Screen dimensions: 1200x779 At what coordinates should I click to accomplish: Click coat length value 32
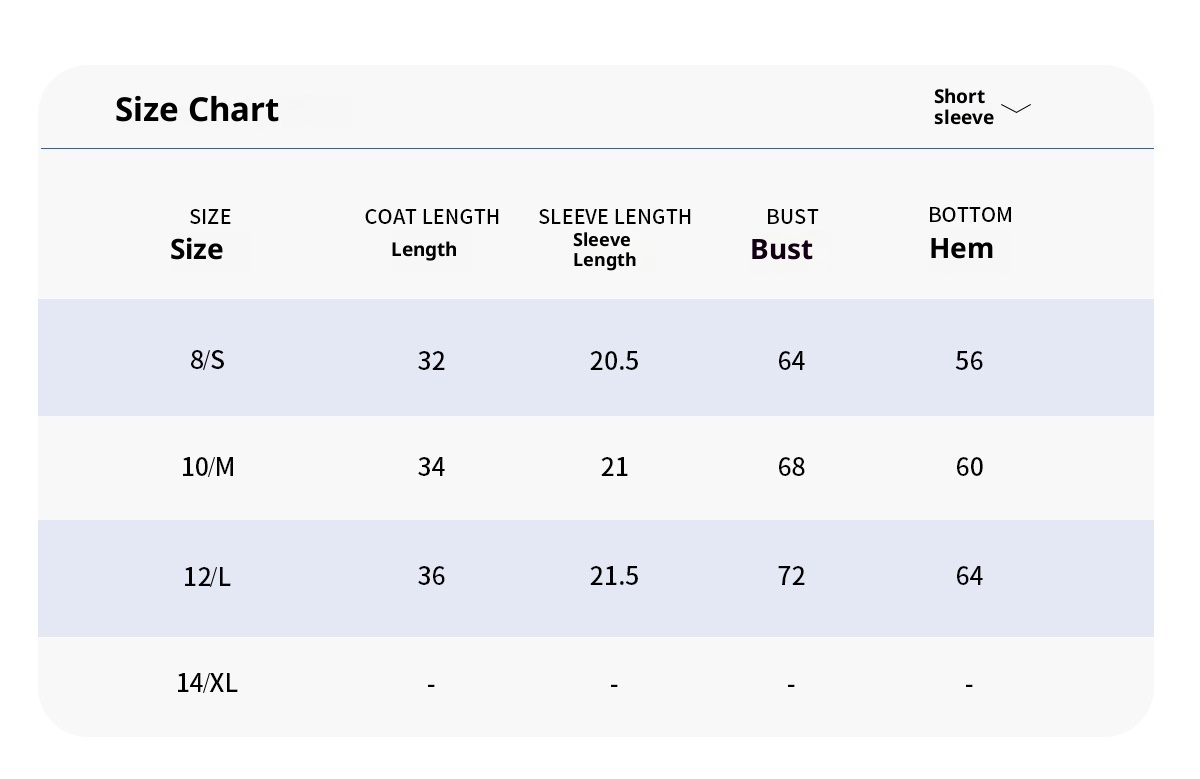tap(431, 361)
